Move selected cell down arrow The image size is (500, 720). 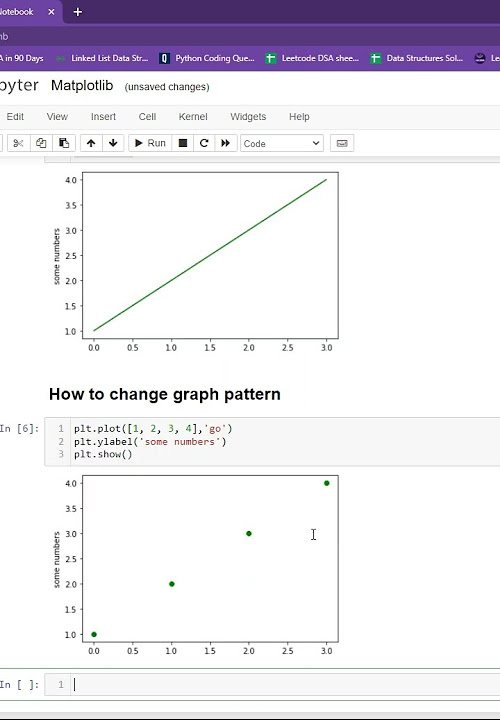coord(113,143)
